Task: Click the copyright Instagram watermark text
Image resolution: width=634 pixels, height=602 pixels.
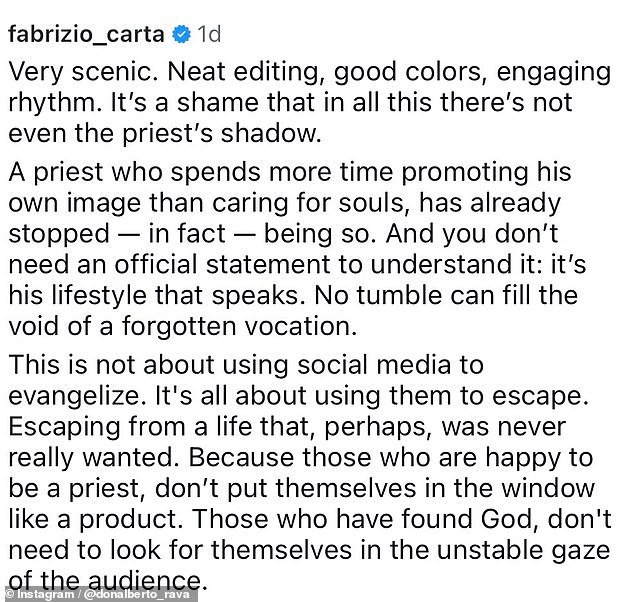Action: [40, 594]
